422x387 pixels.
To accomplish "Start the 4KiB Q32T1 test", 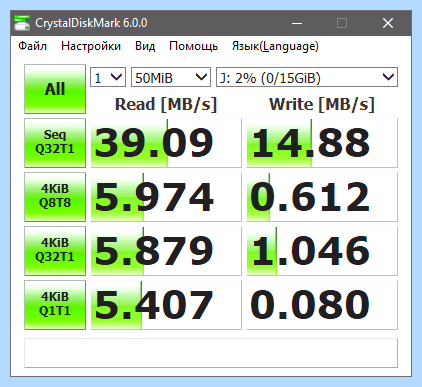I will click(x=55, y=251).
